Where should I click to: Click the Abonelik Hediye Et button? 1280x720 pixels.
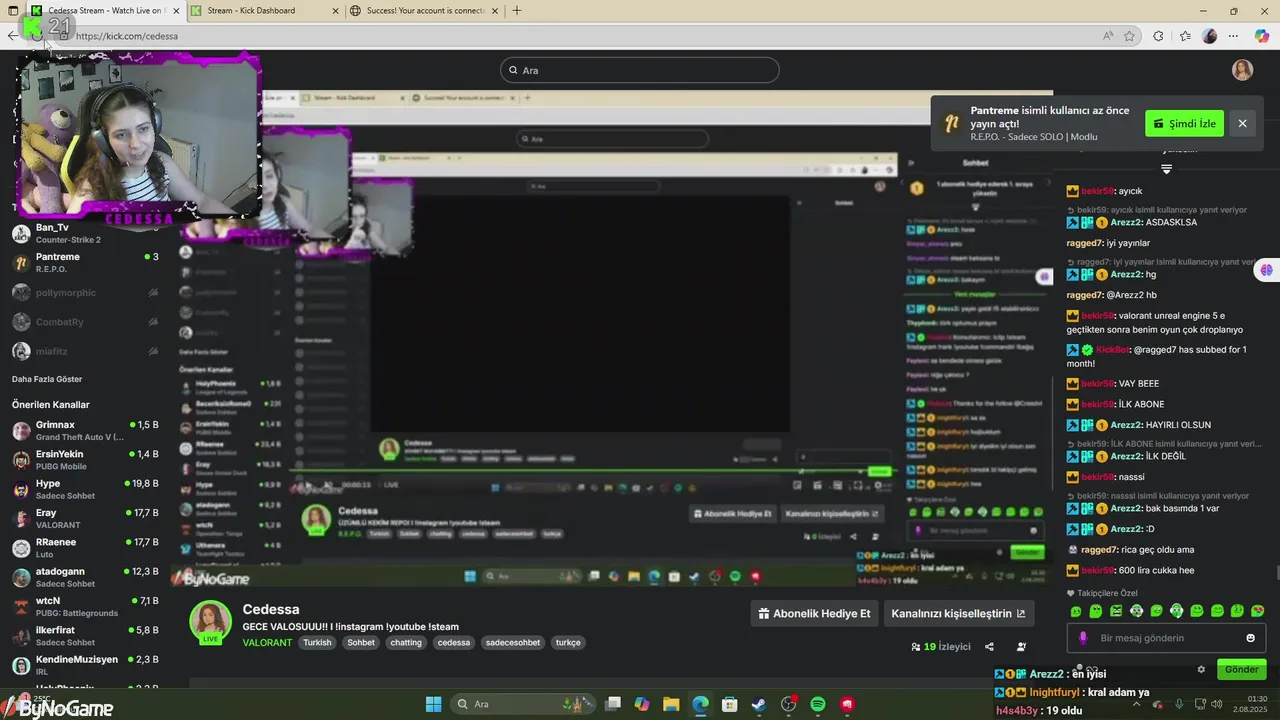814,613
